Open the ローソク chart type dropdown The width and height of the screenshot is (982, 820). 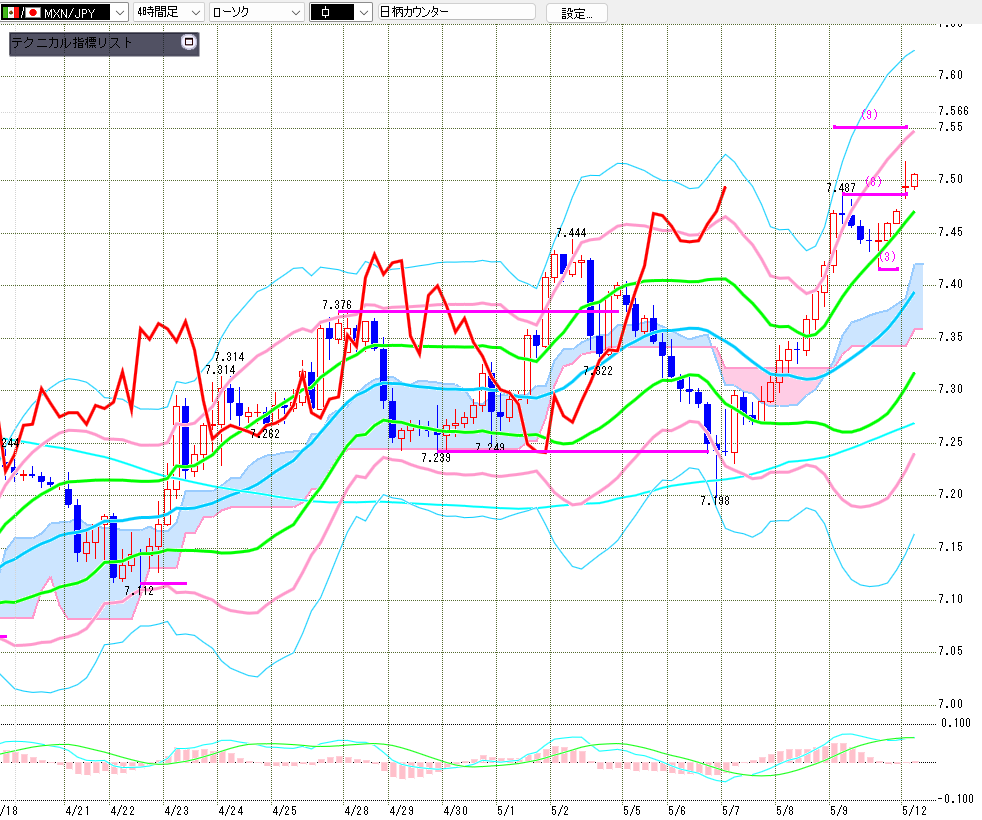pyautogui.click(x=294, y=13)
